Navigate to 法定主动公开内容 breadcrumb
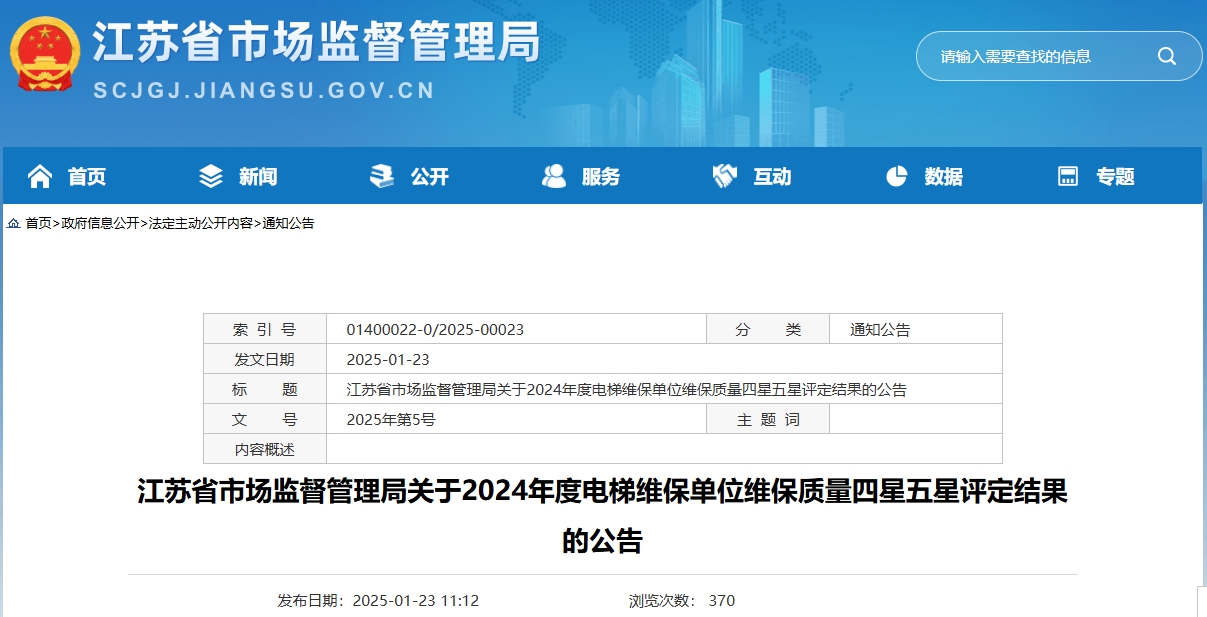The width and height of the screenshot is (1207, 617). (200, 223)
